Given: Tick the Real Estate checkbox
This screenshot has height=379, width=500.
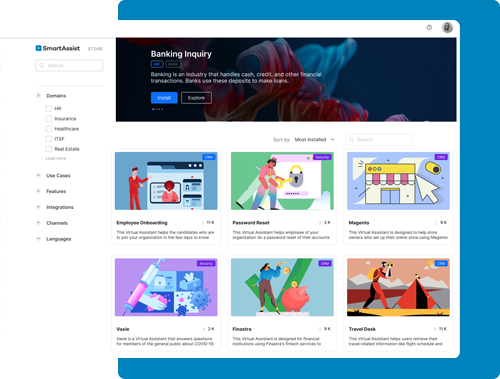Looking at the screenshot, I should (49, 149).
